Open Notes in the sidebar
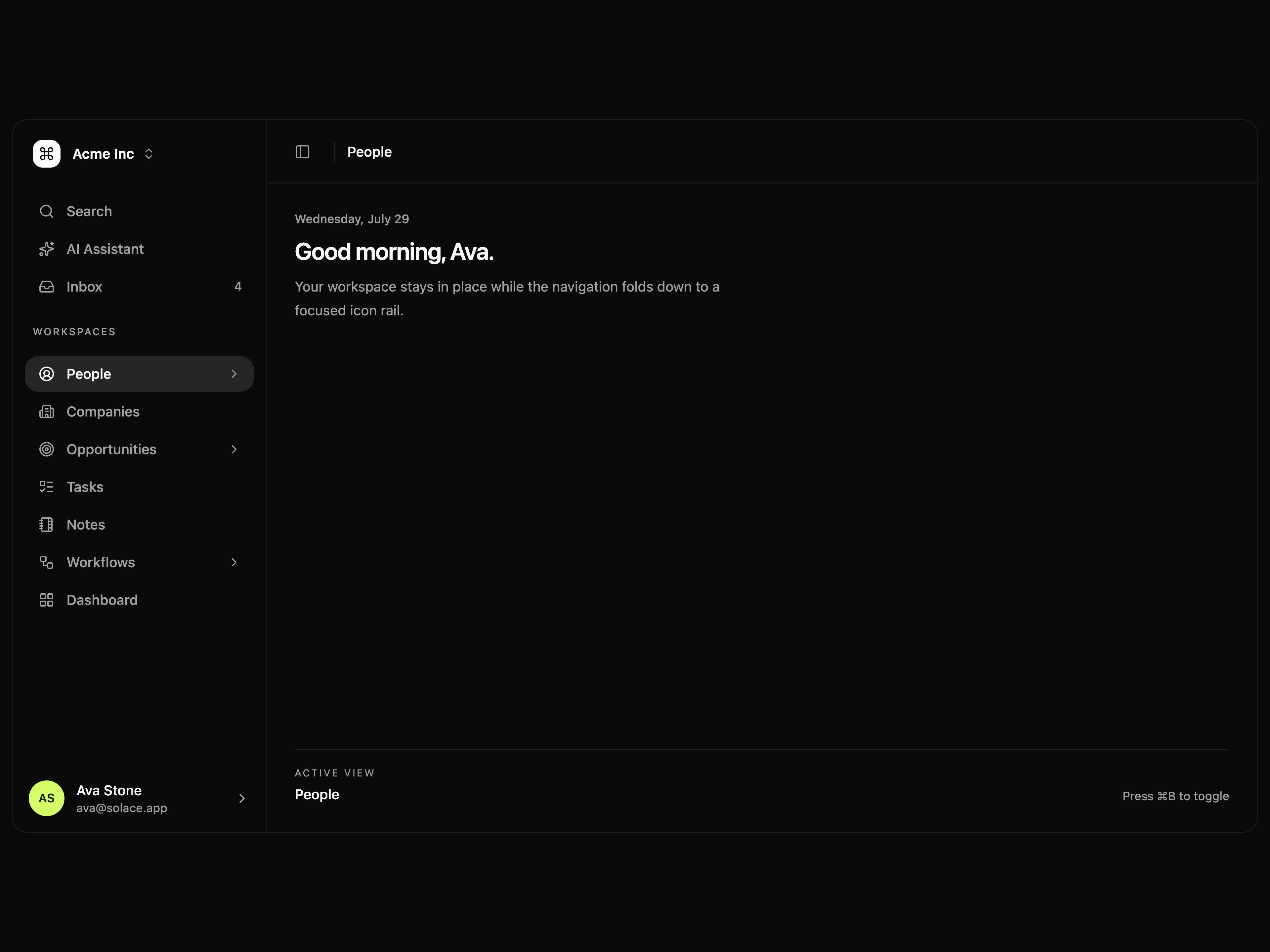The image size is (1270, 952). tap(140, 525)
